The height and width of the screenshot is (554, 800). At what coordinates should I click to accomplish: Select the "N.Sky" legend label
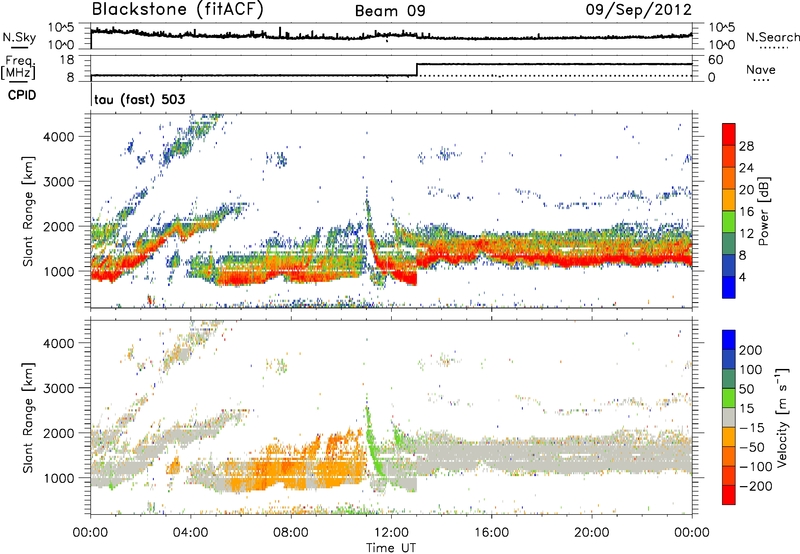pyautogui.click(x=19, y=37)
